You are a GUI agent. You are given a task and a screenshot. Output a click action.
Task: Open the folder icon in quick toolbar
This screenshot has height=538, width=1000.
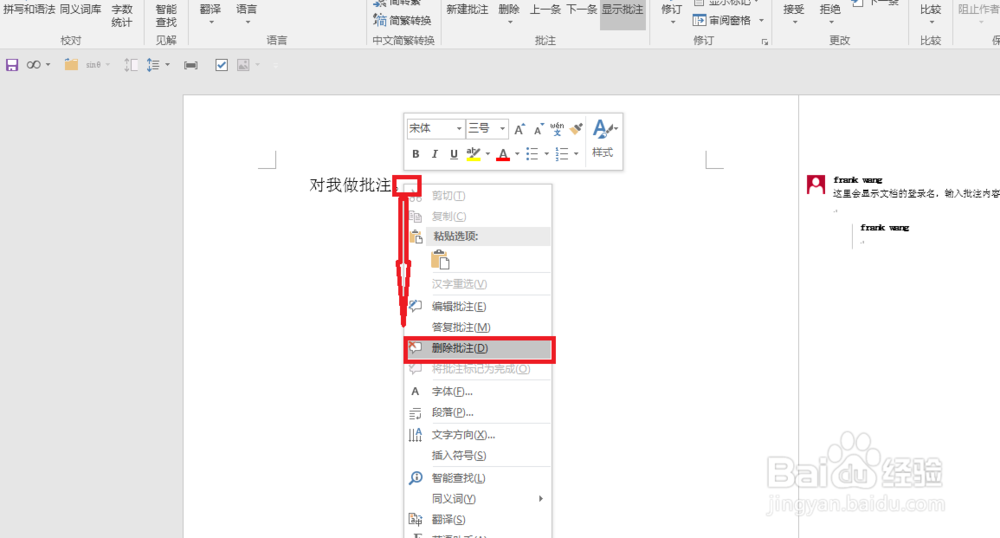tap(71, 65)
